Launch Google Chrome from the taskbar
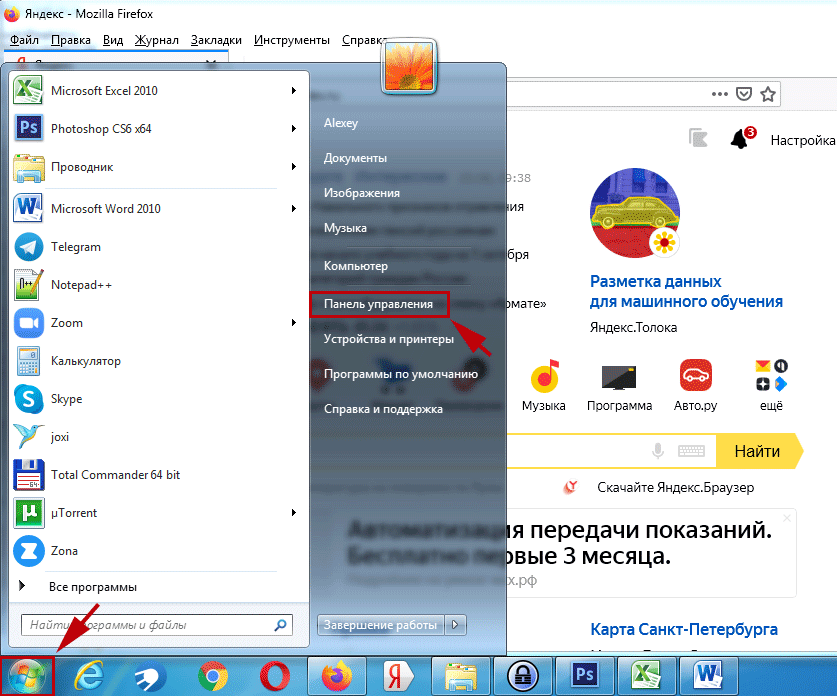 211,677
